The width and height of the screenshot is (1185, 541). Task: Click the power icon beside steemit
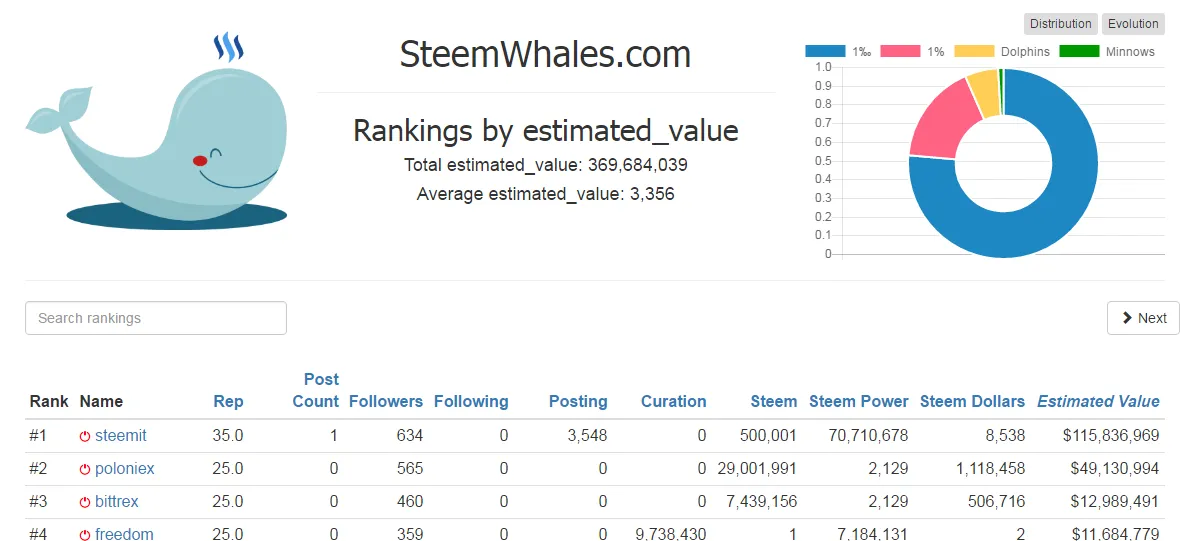tap(85, 437)
